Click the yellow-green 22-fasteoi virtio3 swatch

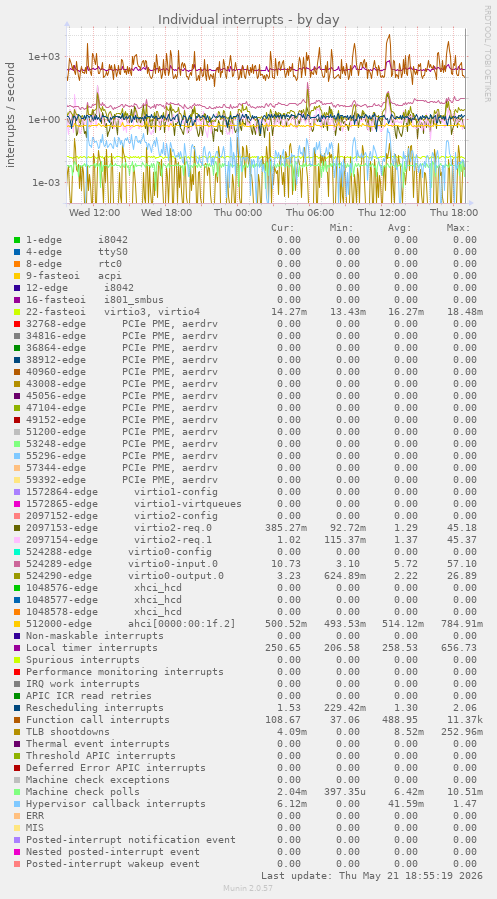[x=17, y=312]
